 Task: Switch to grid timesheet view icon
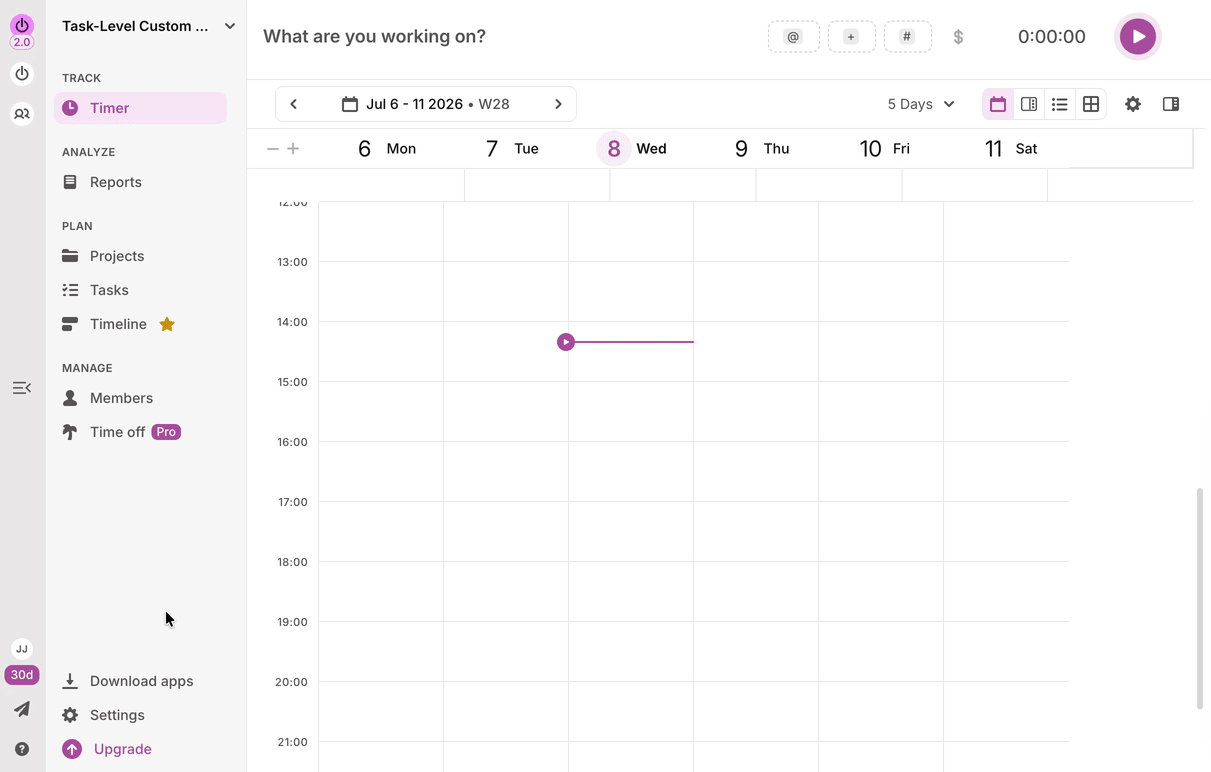[x=1091, y=104]
